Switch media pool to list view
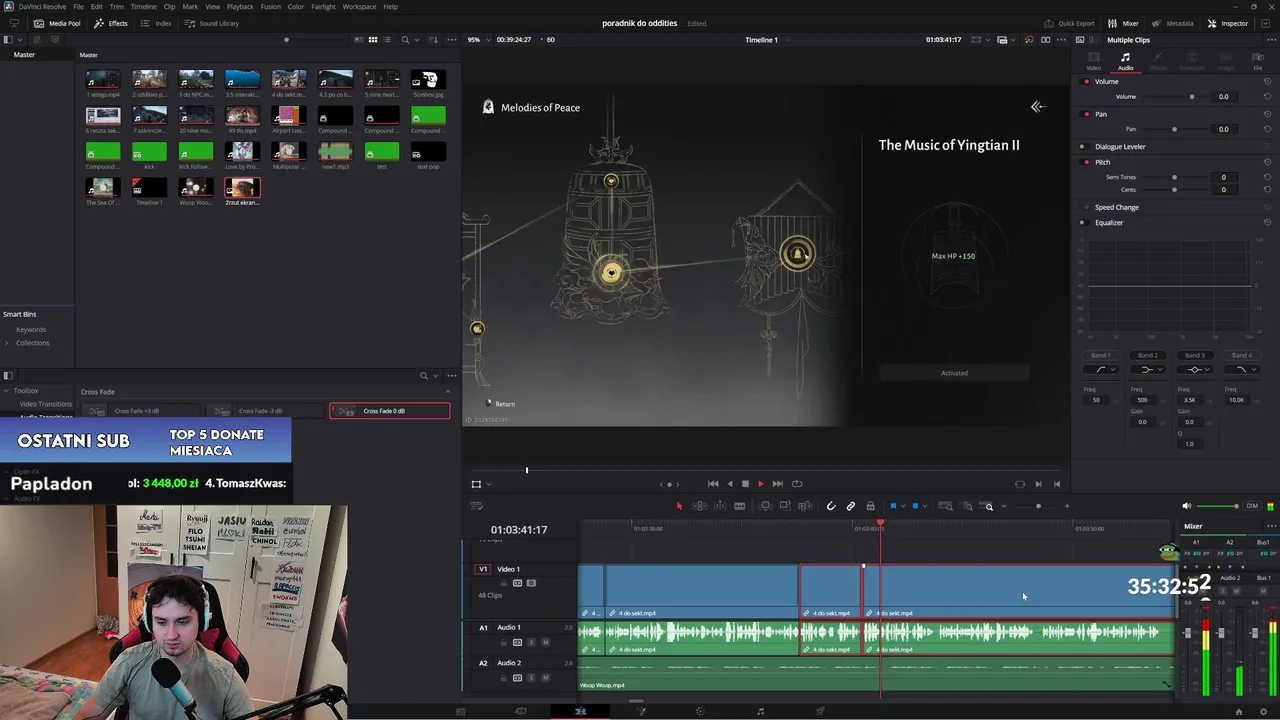Screen dimensions: 1280x720 387,40
